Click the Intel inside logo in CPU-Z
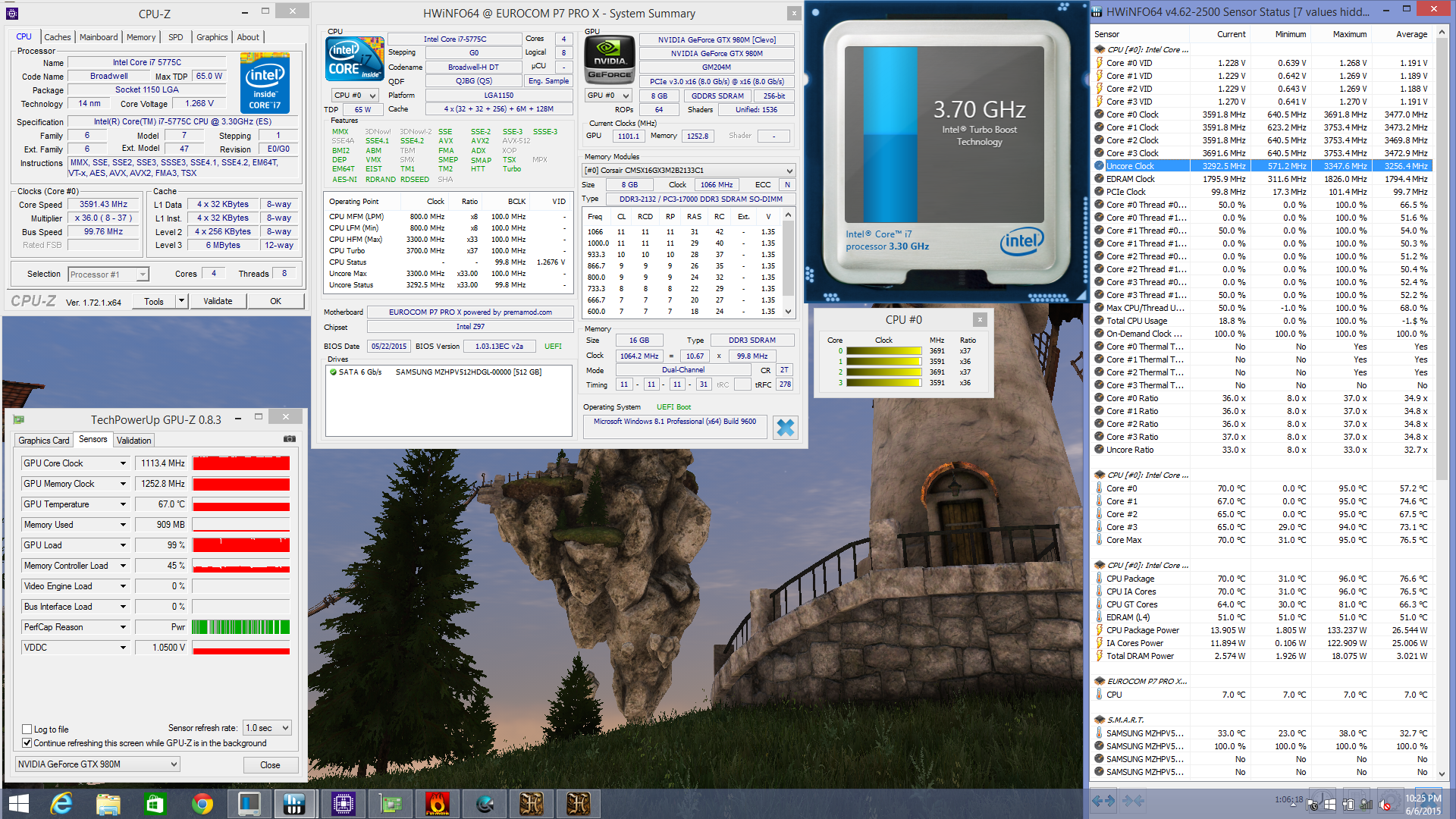Screen dimensions: 1456x819 pos(265,83)
